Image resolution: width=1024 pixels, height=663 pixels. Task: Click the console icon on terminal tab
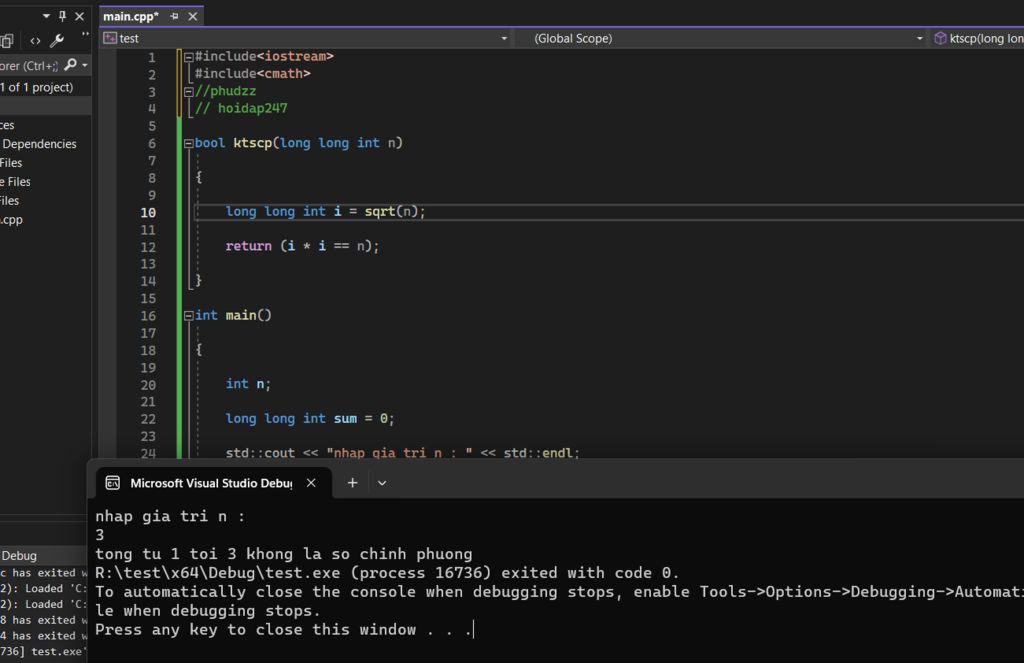click(x=113, y=483)
